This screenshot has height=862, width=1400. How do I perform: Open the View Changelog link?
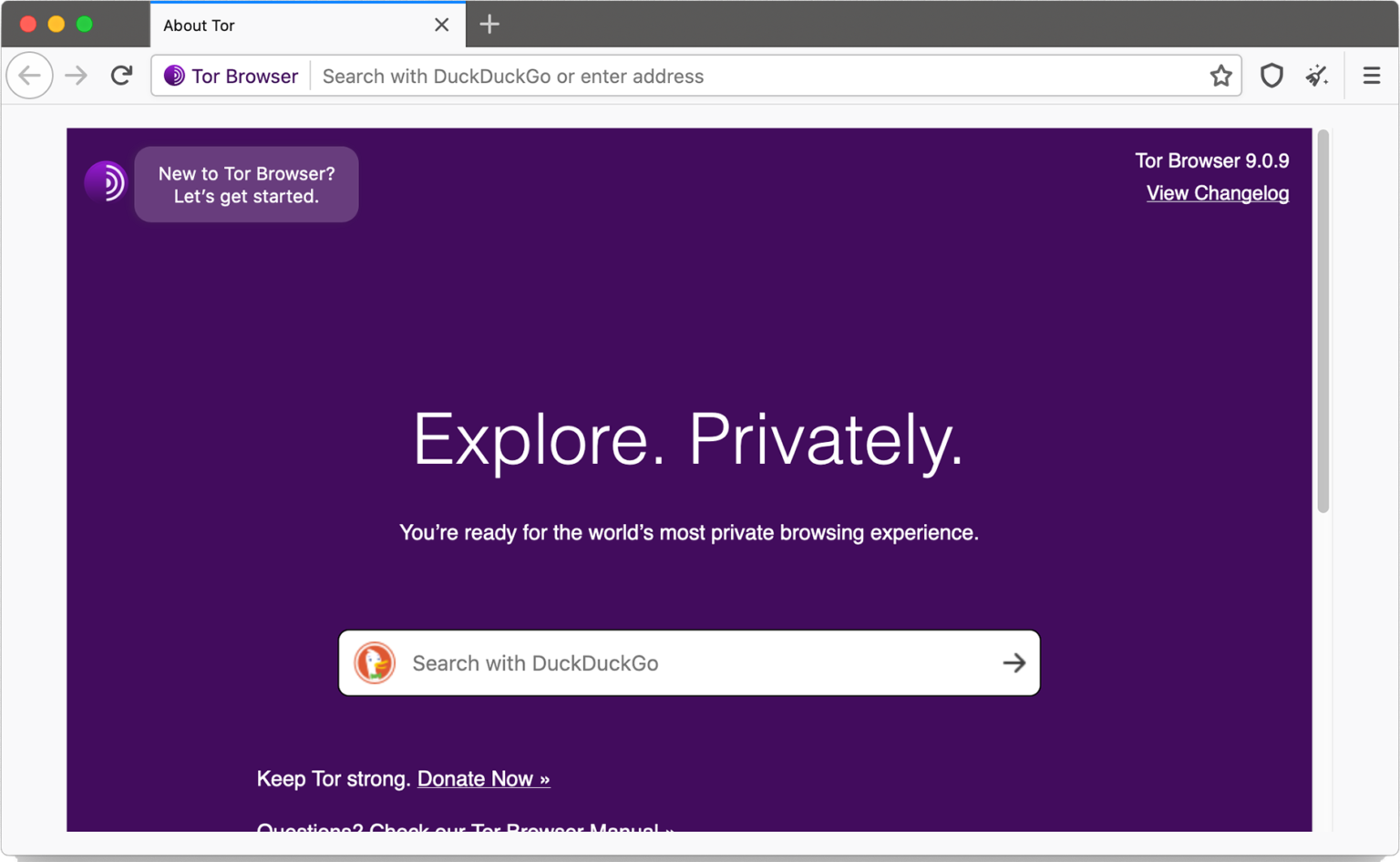(1218, 193)
